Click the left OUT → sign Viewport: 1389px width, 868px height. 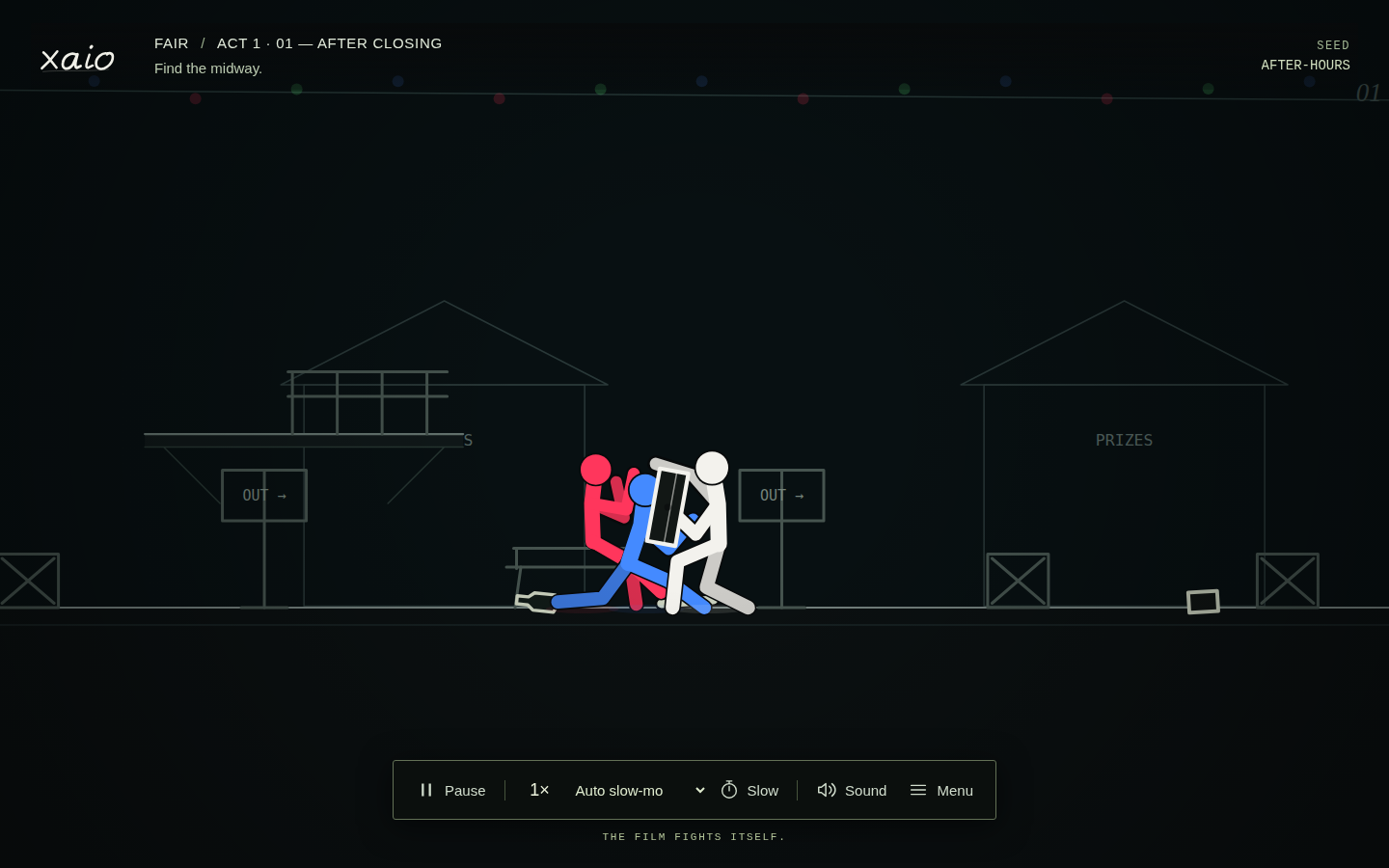pos(264,496)
